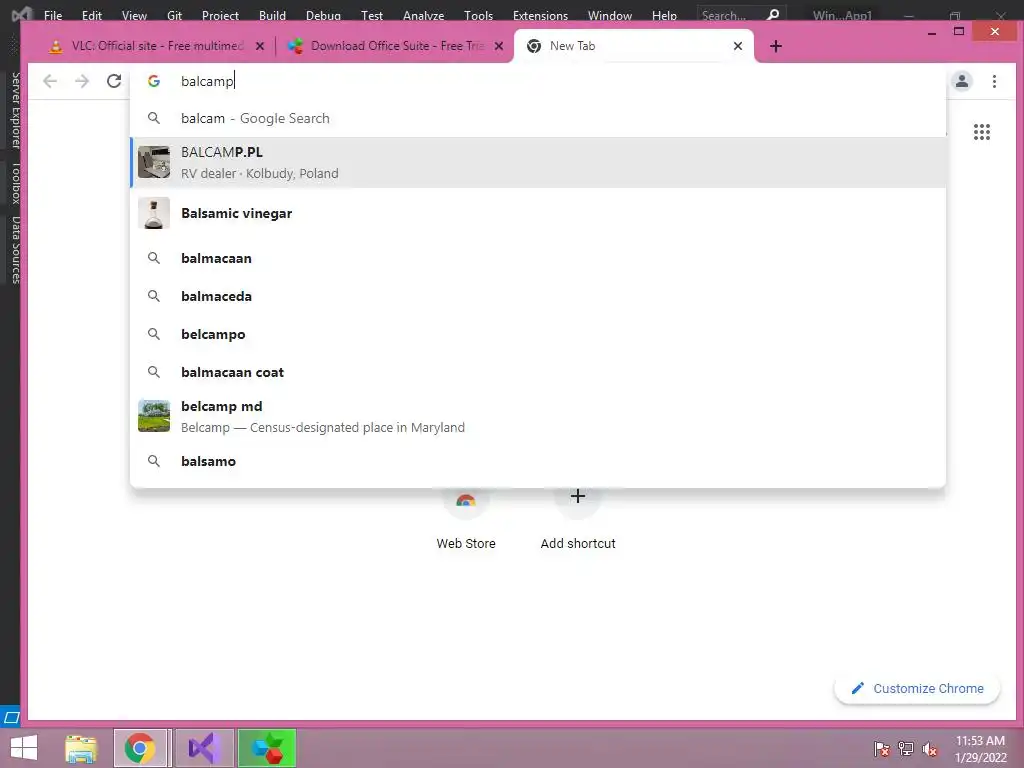Open Visual Studio Debug menu
Viewport: 1024px width, 768px height.
click(323, 15)
